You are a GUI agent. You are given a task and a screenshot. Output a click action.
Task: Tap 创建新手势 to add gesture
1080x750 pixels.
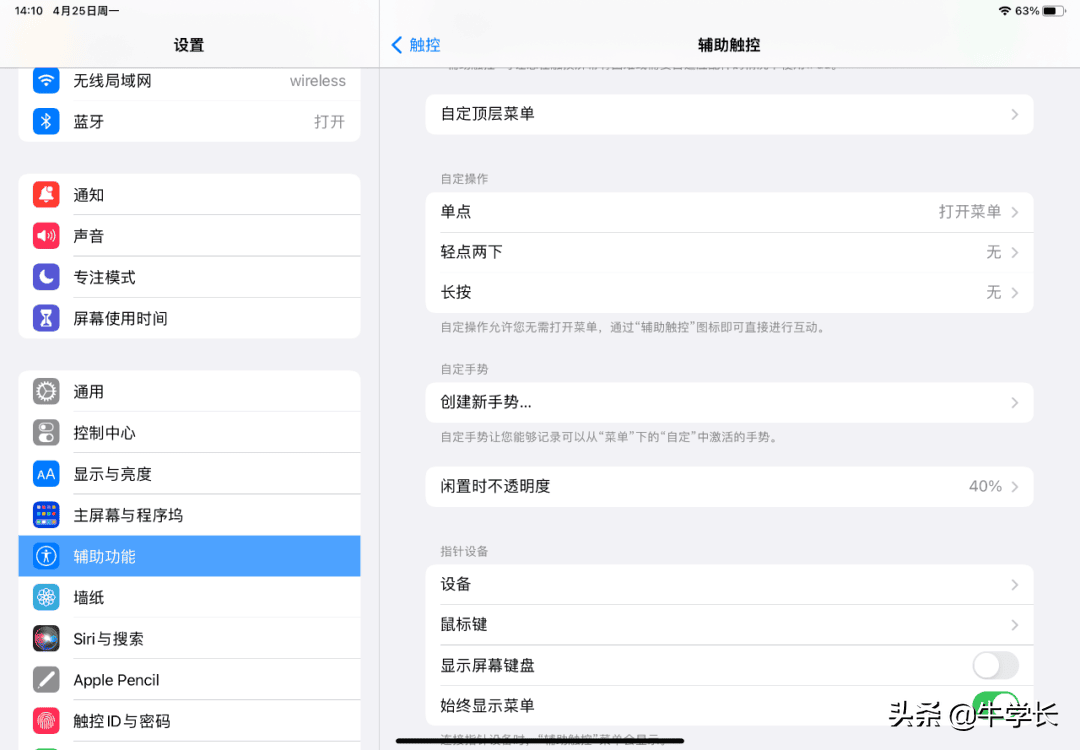(x=729, y=402)
